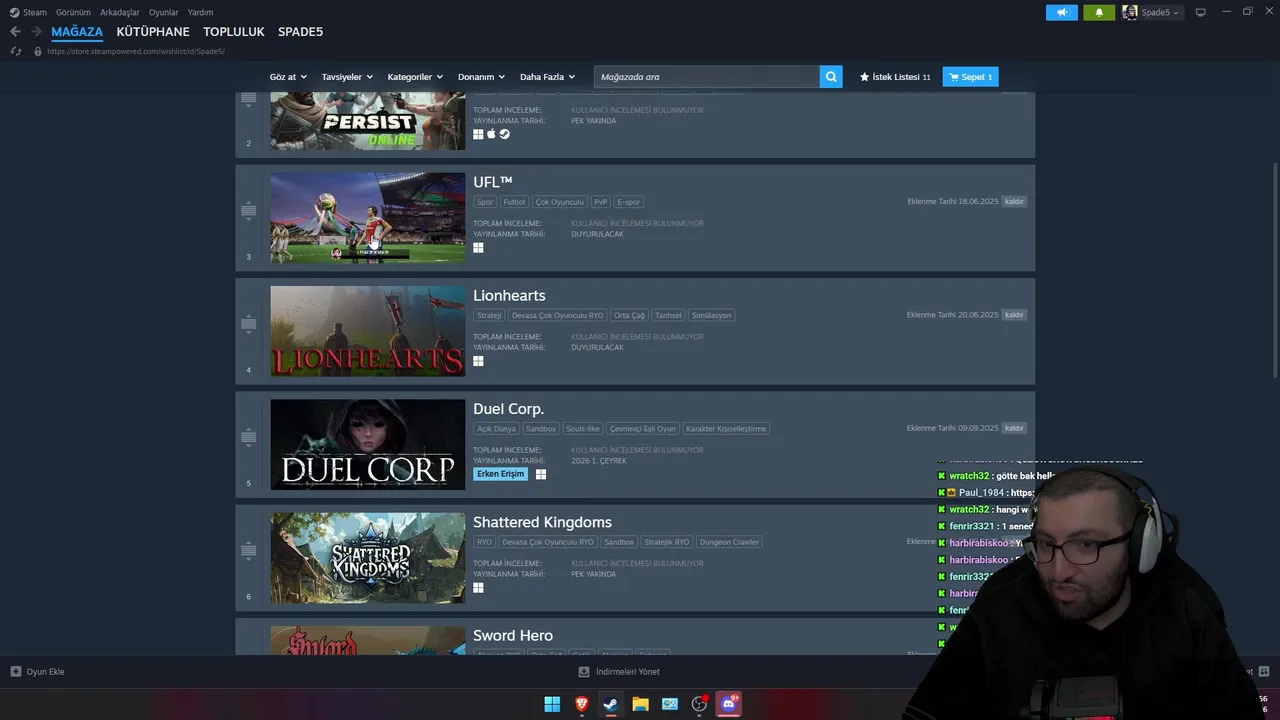Remove UFL with its kaldır button
Image resolution: width=1280 pixels, height=720 pixels.
[1014, 201]
